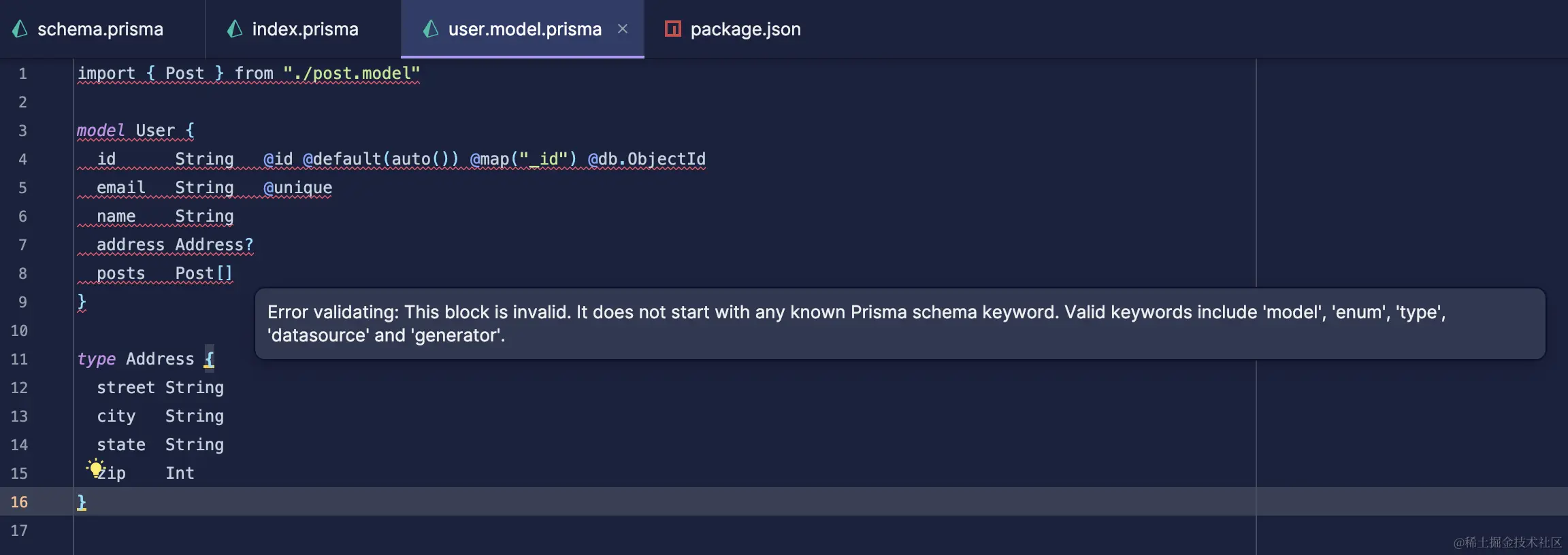Click line number 1 in the gutter

[x=22, y=73]
